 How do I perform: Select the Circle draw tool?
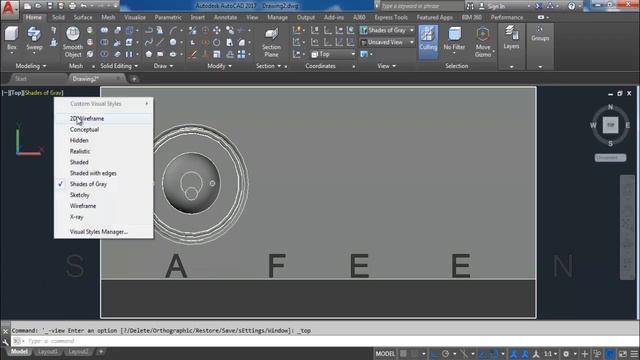point(173,42)
